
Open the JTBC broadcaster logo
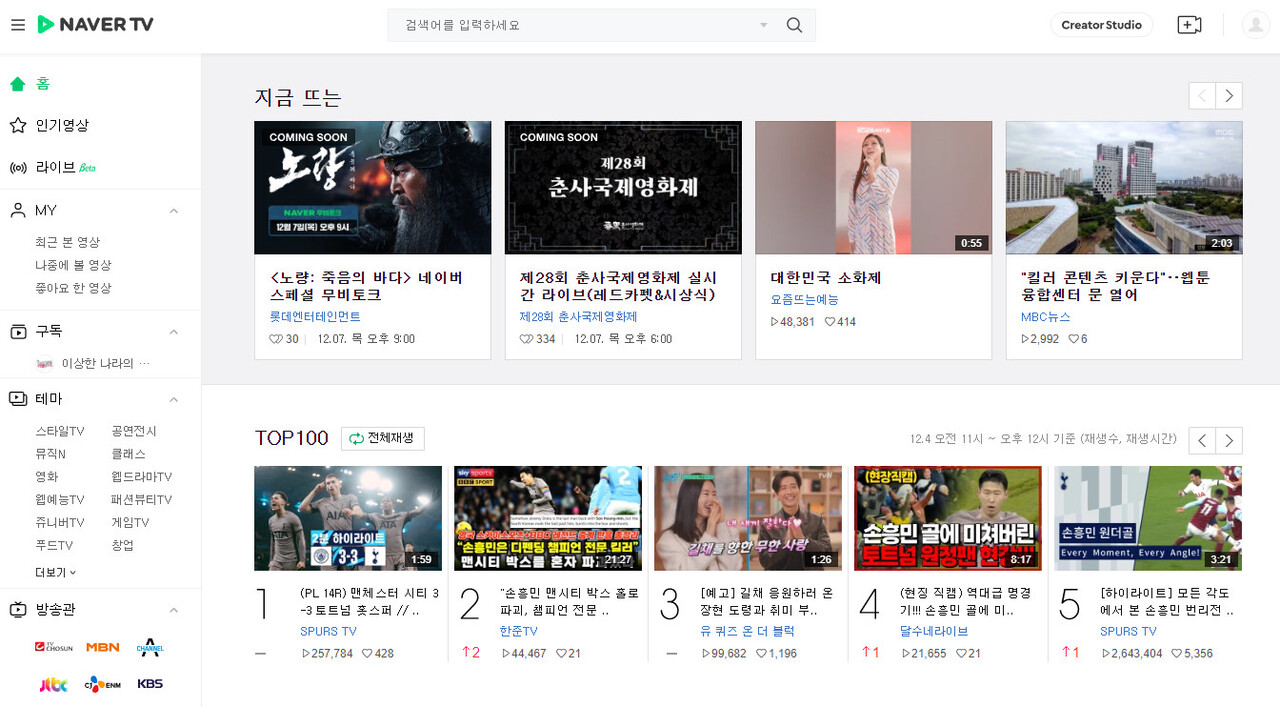[54, 684]
